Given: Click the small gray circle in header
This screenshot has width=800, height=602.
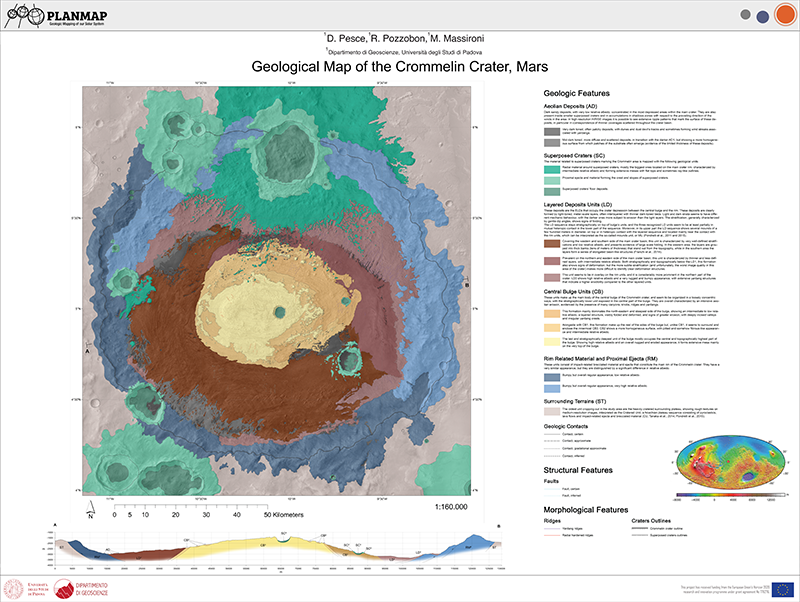Looking at the screenshot, I should [745, 15].
